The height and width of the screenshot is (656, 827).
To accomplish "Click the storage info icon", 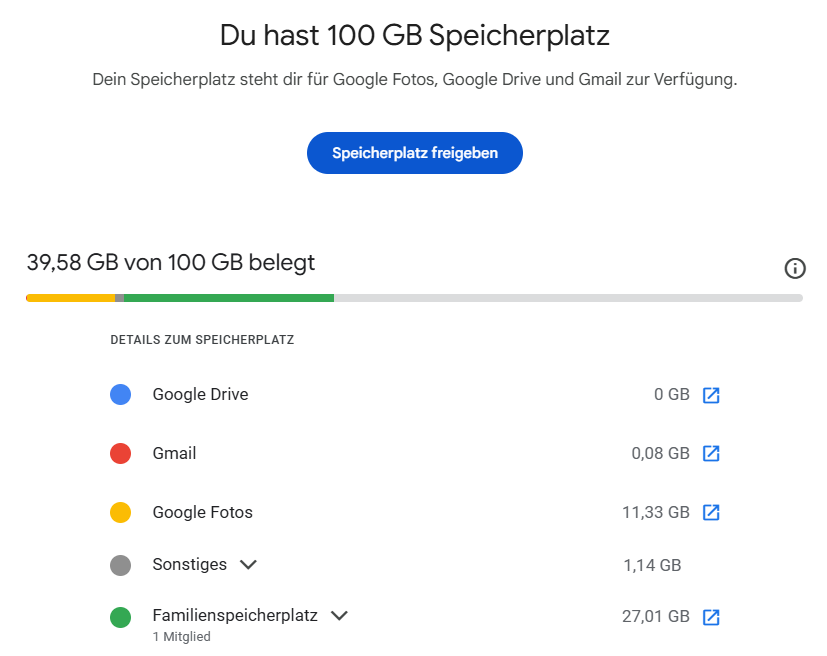I will [x=795, y=268].
